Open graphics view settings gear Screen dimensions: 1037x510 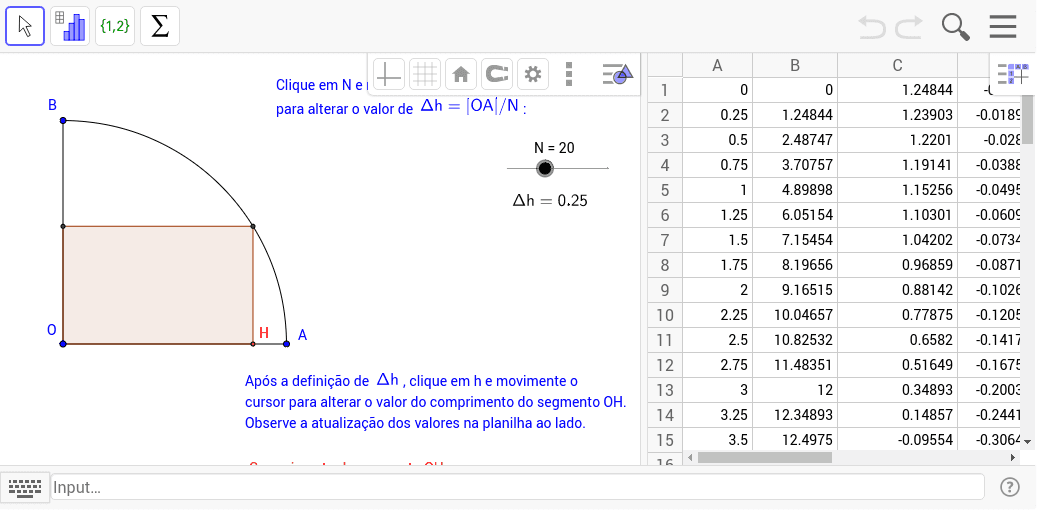[x=532, y=74]
